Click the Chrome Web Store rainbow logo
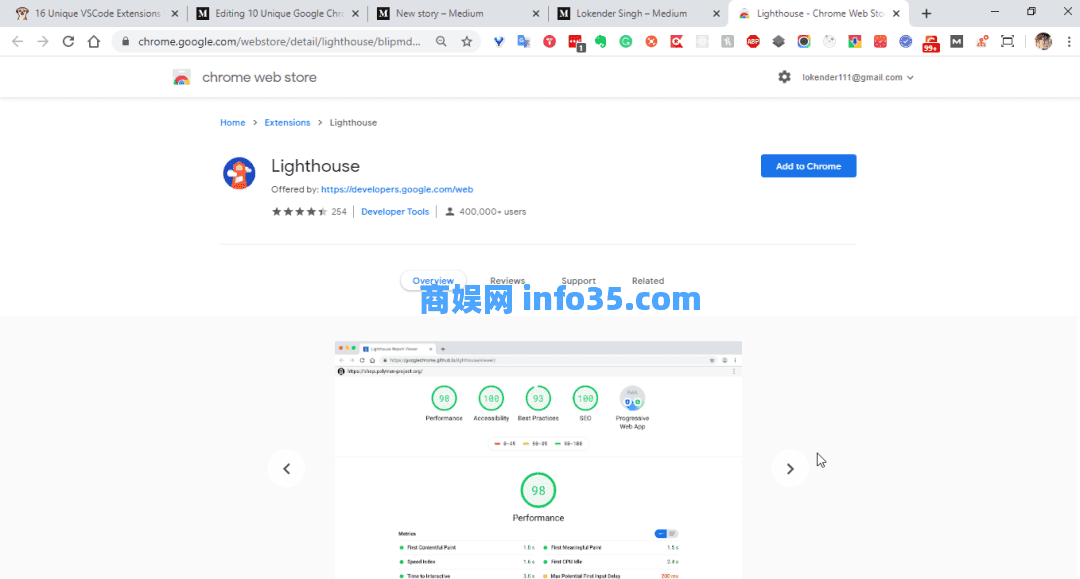1080x579 pixels. pyautogui.click(x=182, y=77)
